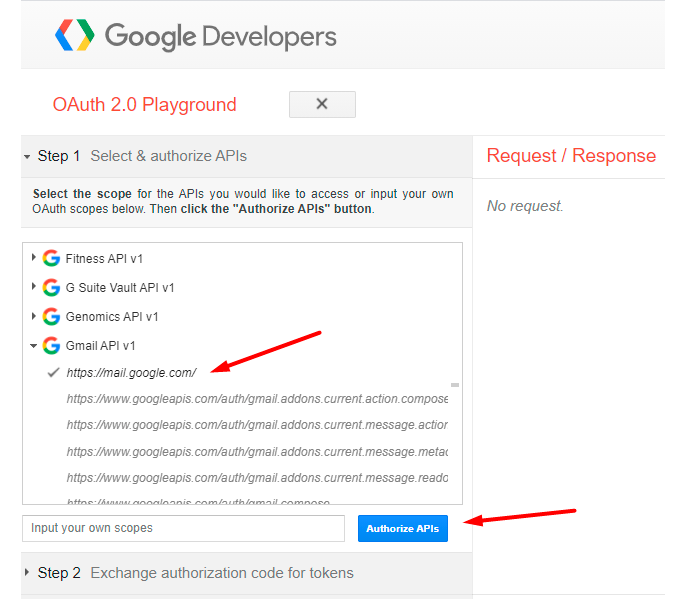Open the OAuth 2.0 Playground title link

(x=144, y=105)
